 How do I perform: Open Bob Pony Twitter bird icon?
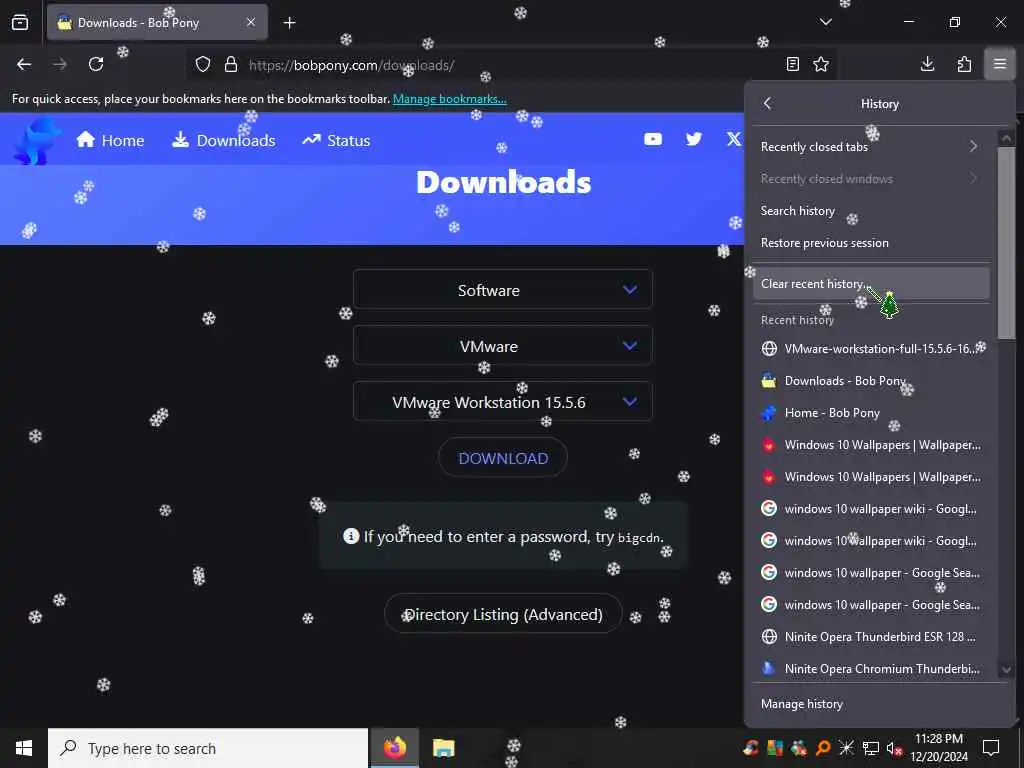pos(694,139)
